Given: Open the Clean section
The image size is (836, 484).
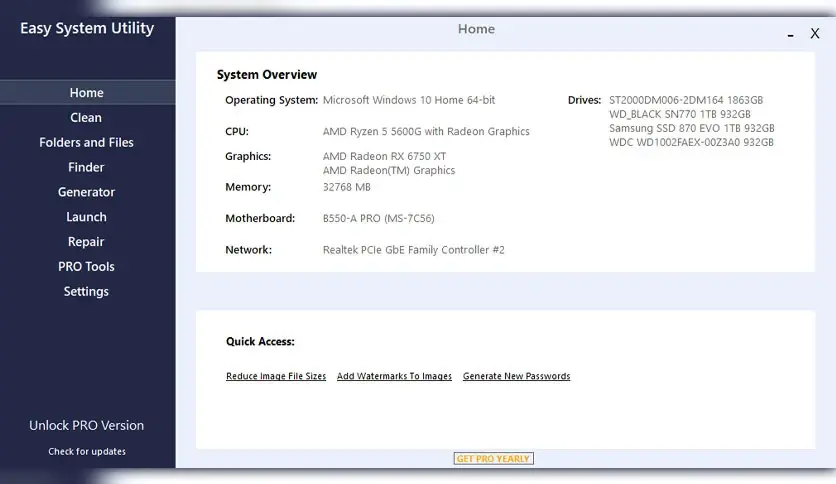Looking at the screenshot, I should pyautogui.click(x=86, y=118).
